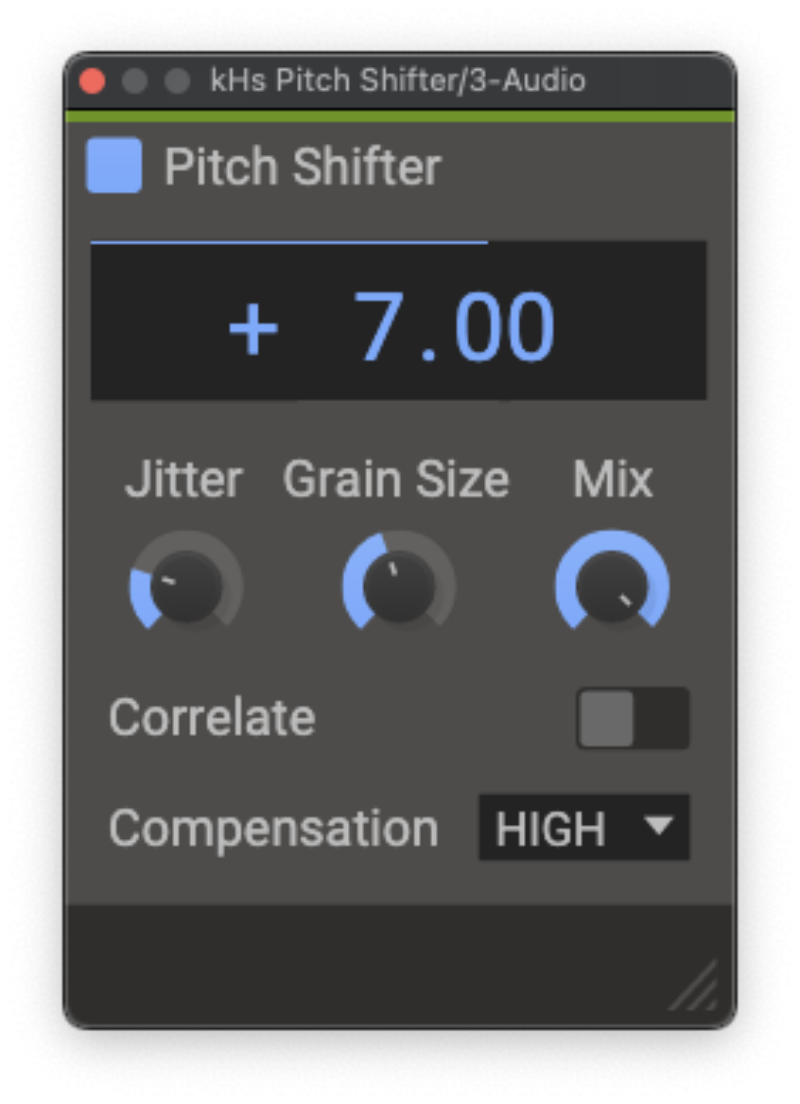Click the Jitter label
800x1104 pixels.
(x=184, y=481)
